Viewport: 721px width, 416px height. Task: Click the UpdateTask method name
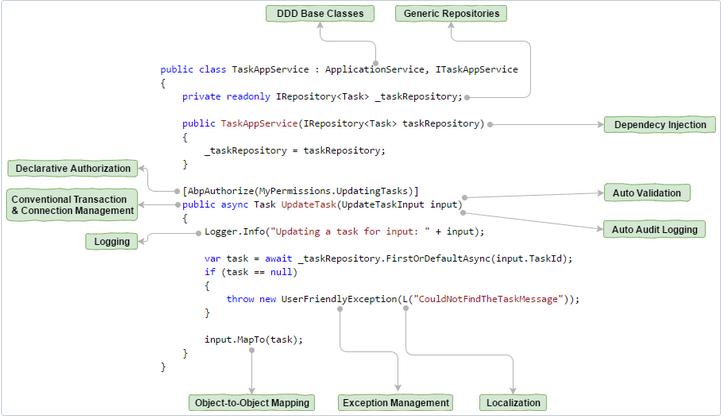click(309, 205)
